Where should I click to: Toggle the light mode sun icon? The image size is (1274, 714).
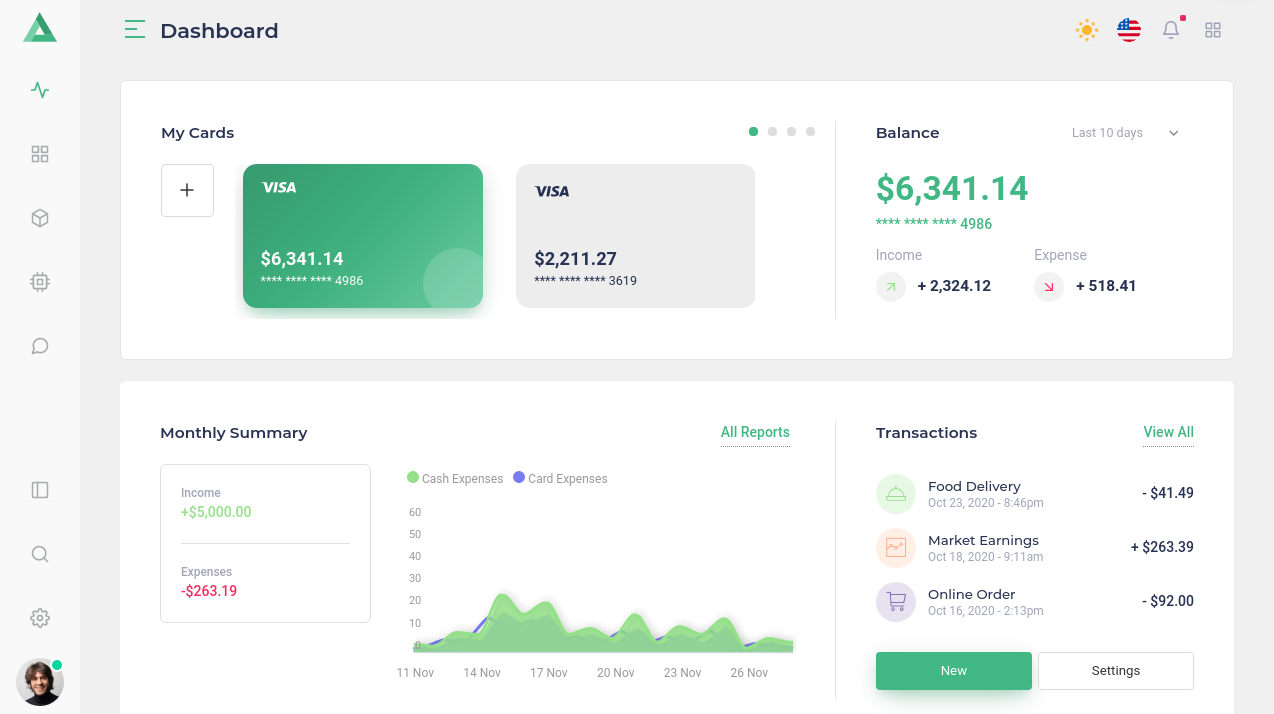coord(1087,30)
